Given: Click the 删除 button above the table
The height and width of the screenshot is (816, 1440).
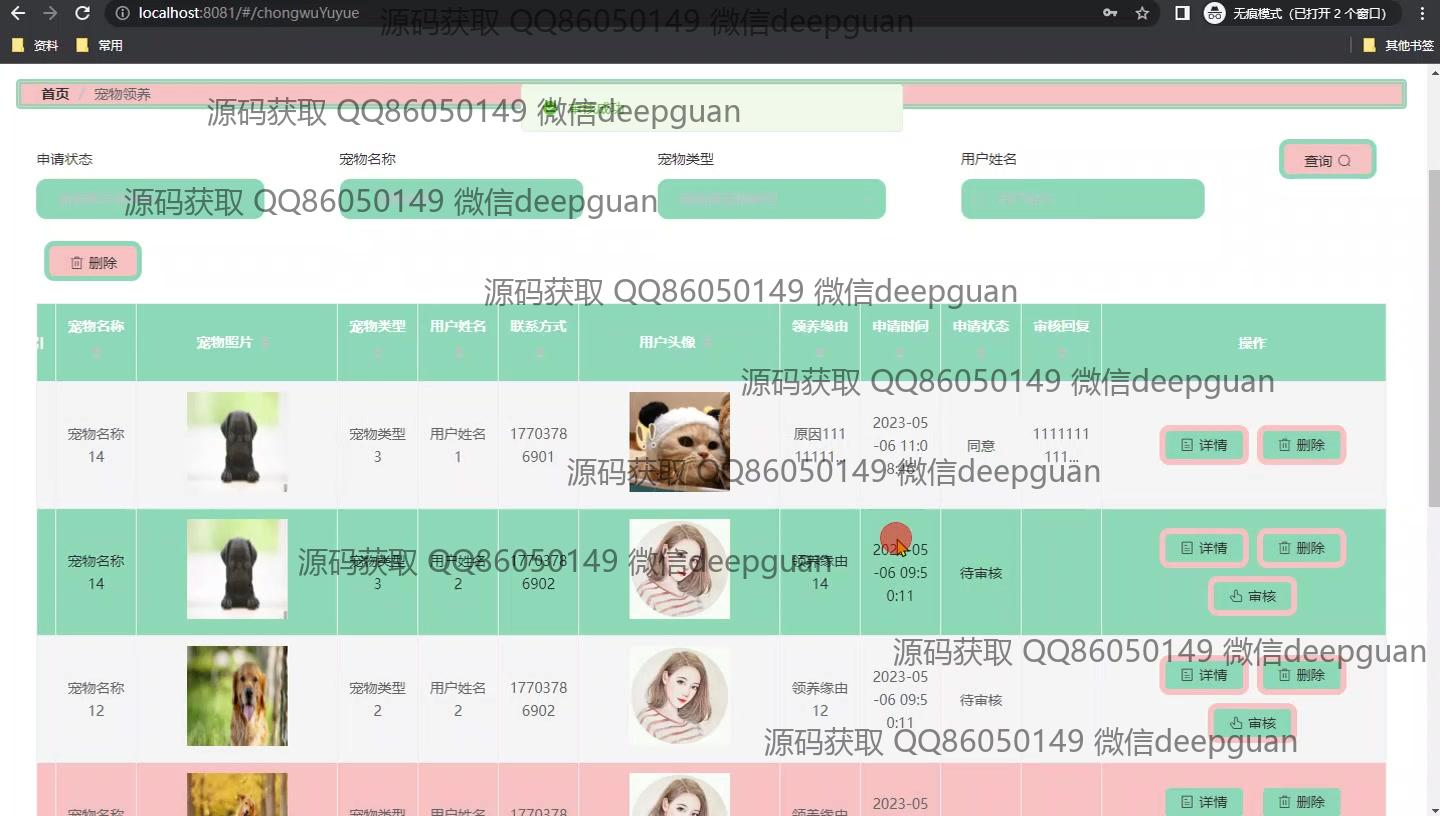Looking at the screenshot, I should pos(93,262).
